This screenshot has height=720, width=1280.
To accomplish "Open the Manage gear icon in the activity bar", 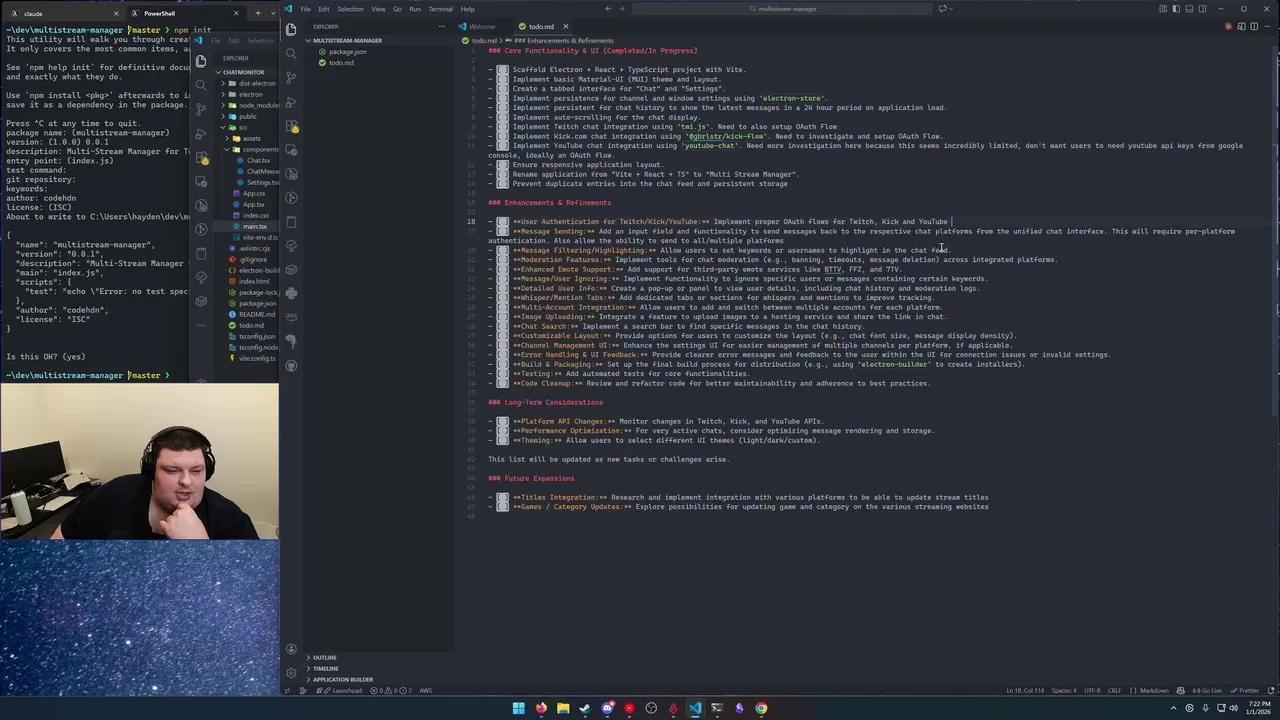I will (x=291, y=673).
